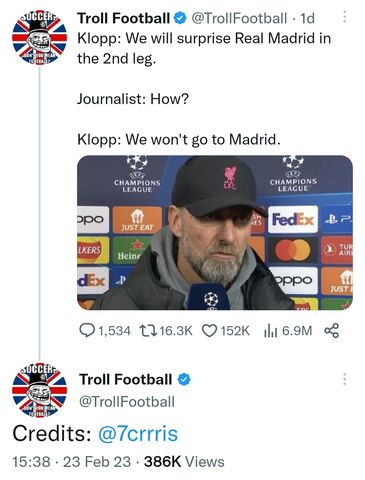
Task: Open the reply tweet's three-dot more menu
Action: point(345,379)
